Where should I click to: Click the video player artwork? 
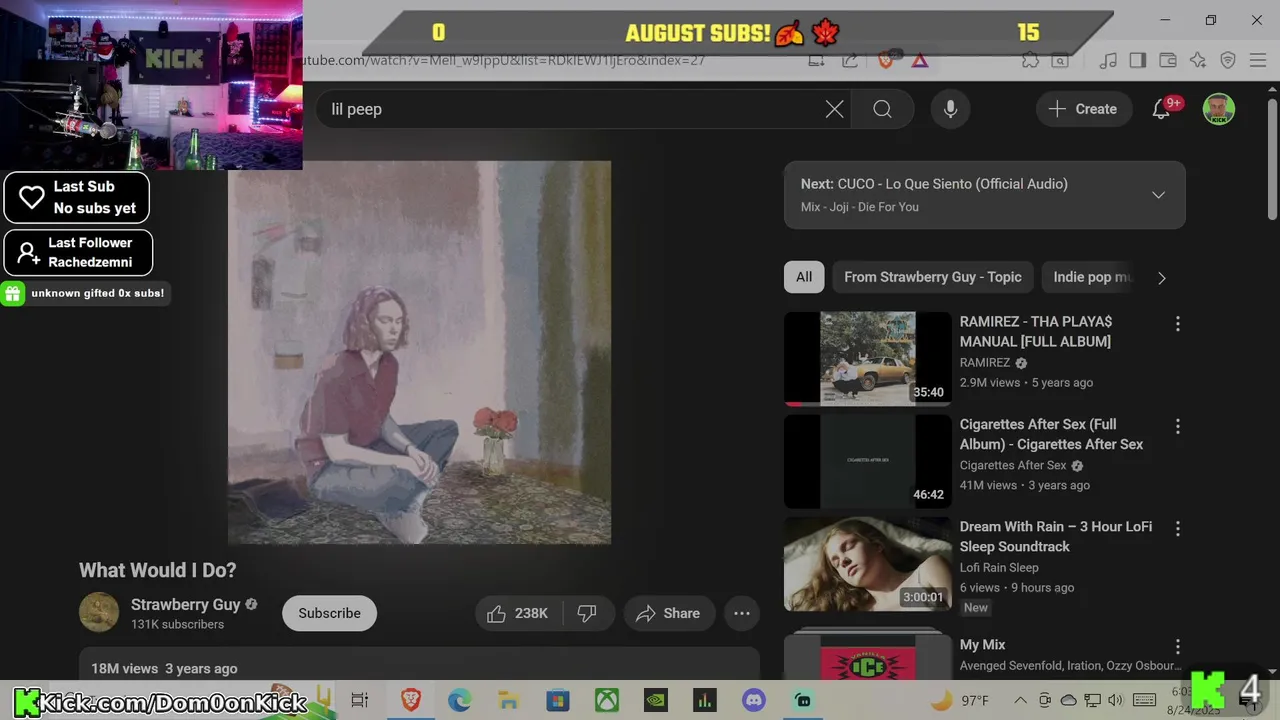click(419, 353)
